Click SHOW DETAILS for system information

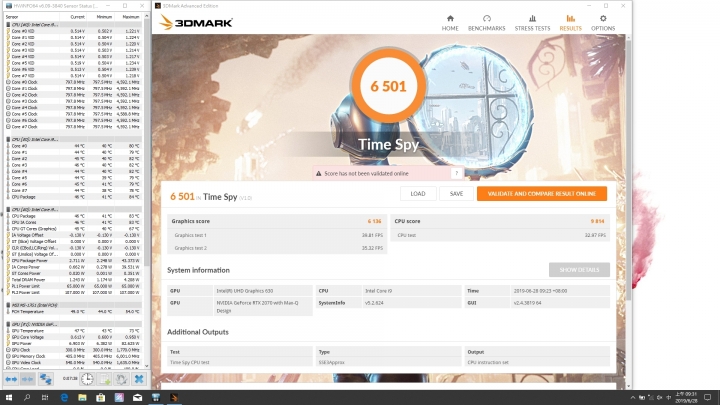coord(579,270)
